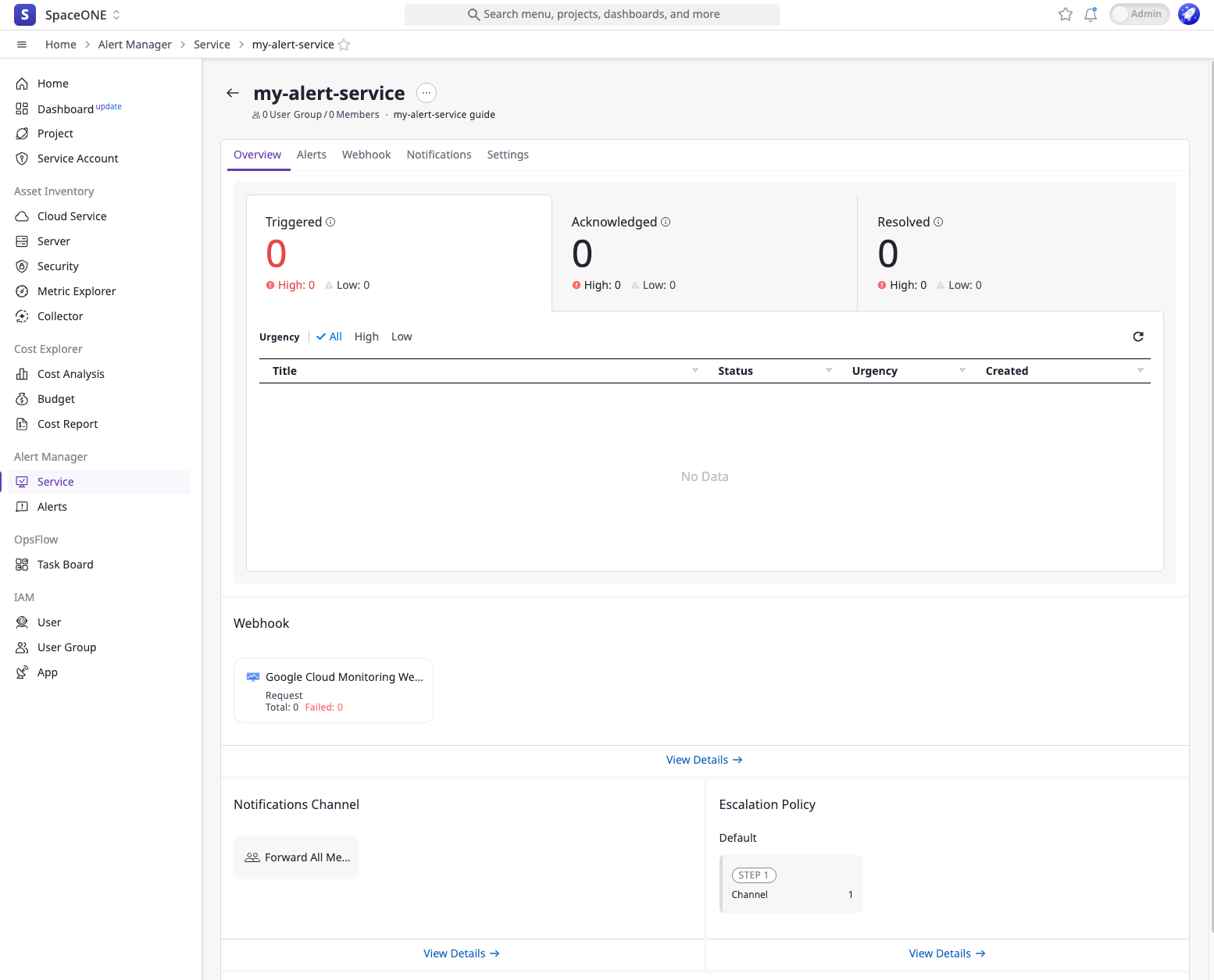Favorite my-alert-service with breadcrumb star
The image size is (1214, 980).
tap(344, 45)
